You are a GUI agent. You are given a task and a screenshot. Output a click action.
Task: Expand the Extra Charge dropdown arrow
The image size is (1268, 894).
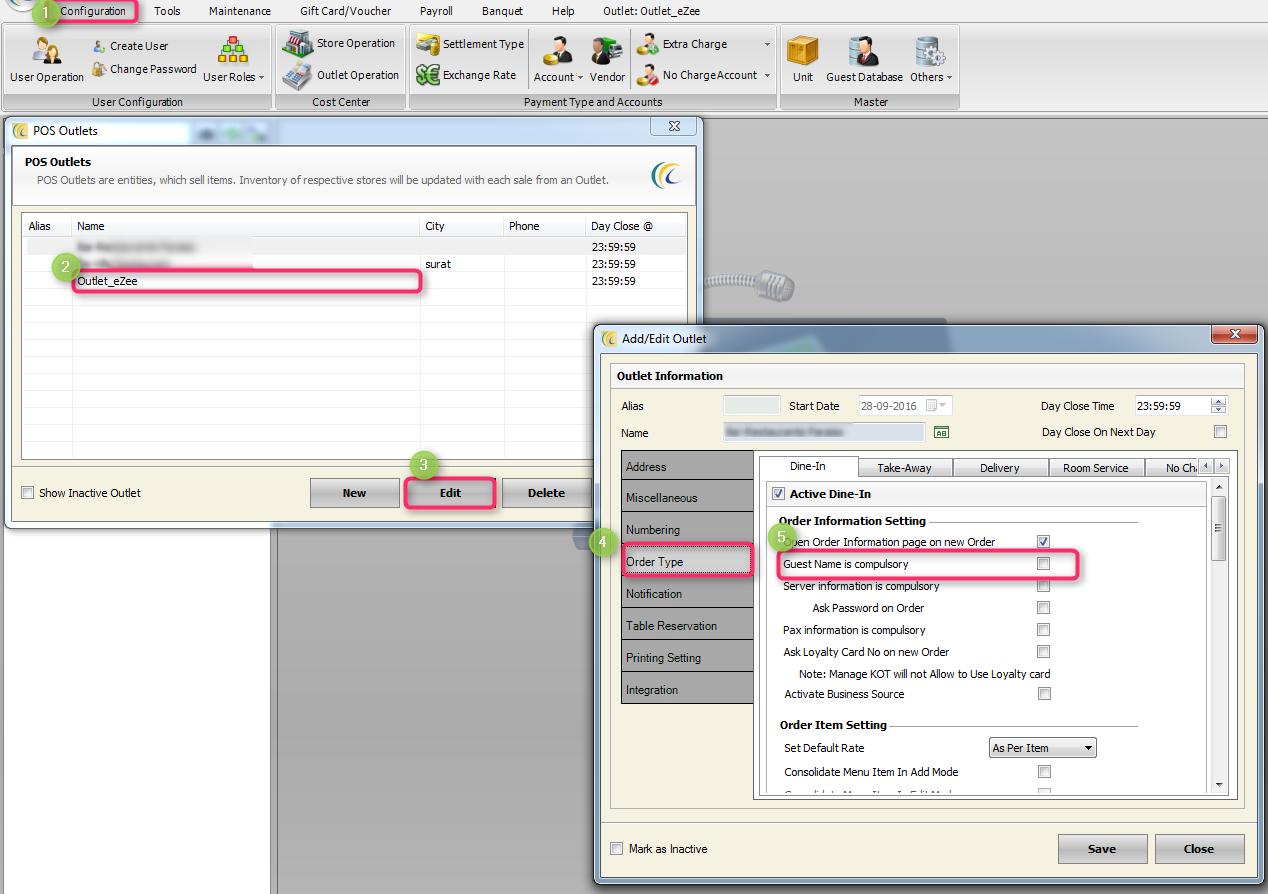(x=767, y=45)
